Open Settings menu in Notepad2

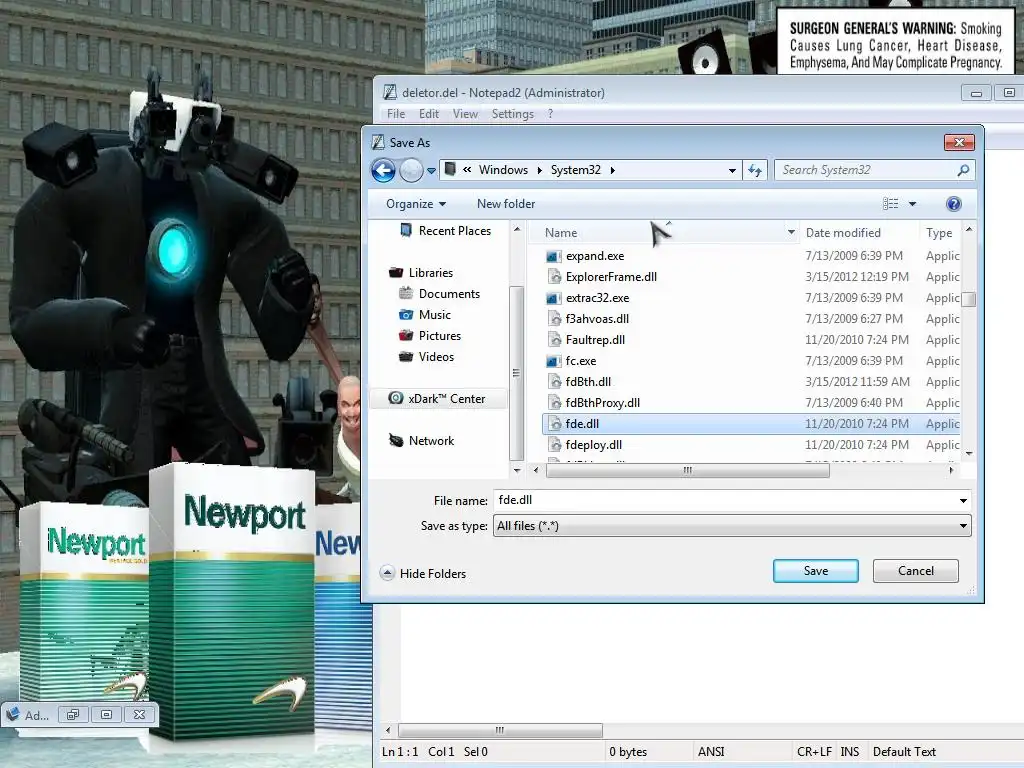(513, 114)
